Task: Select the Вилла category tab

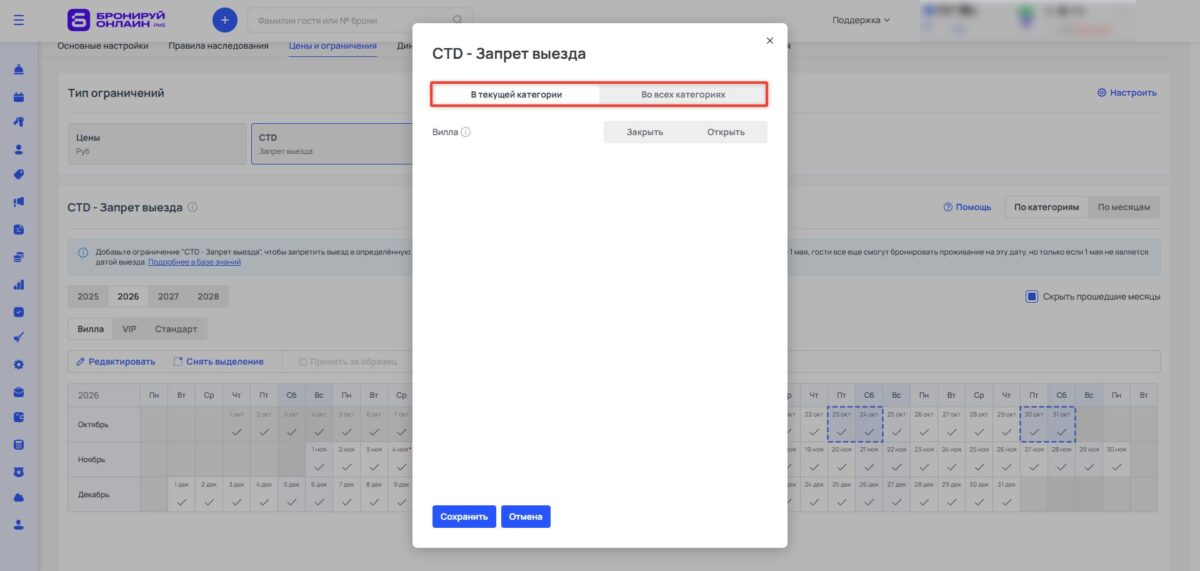Action: coord(90,328)
